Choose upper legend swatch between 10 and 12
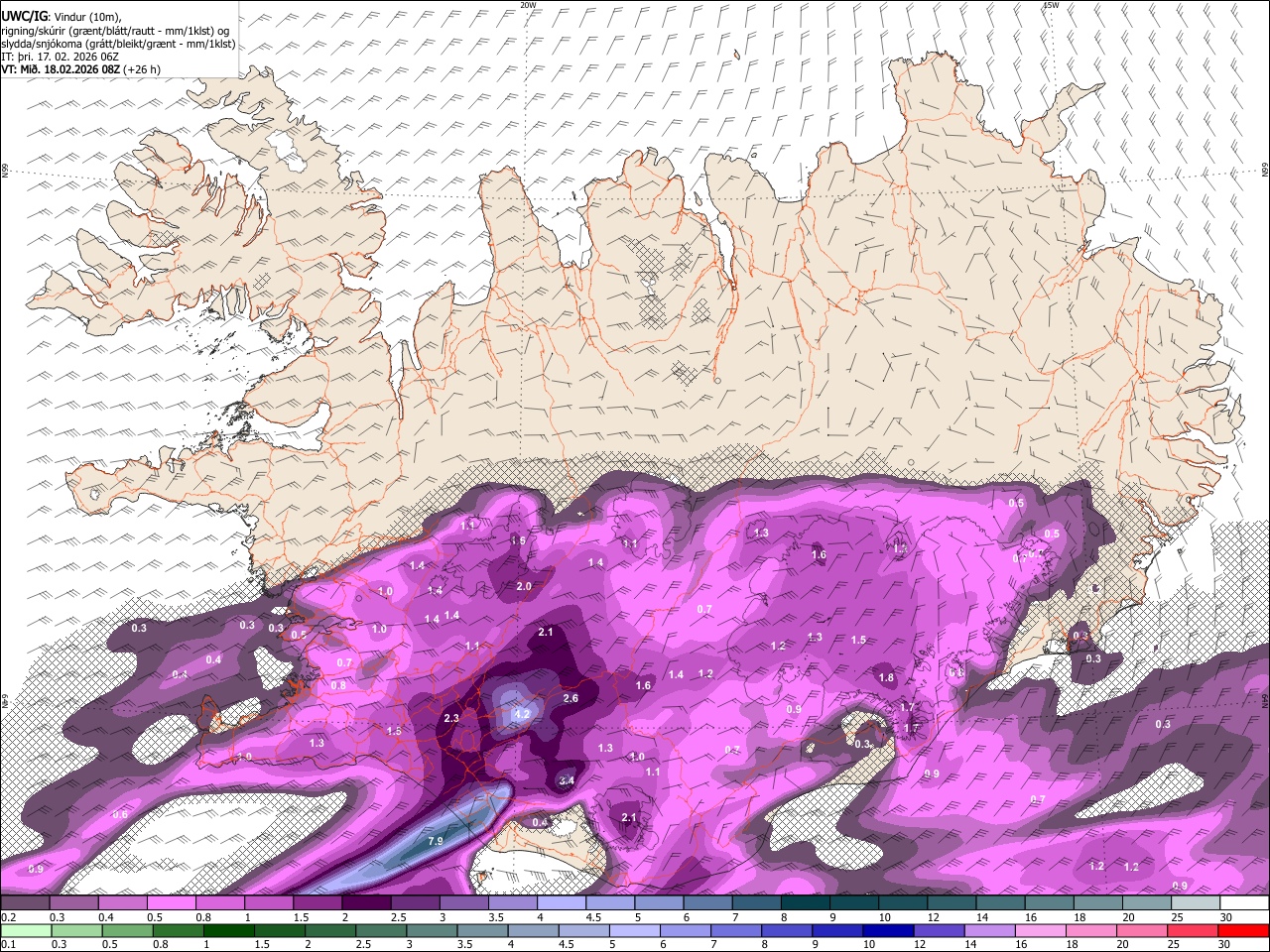1270x952 pixels. [902, 903]
